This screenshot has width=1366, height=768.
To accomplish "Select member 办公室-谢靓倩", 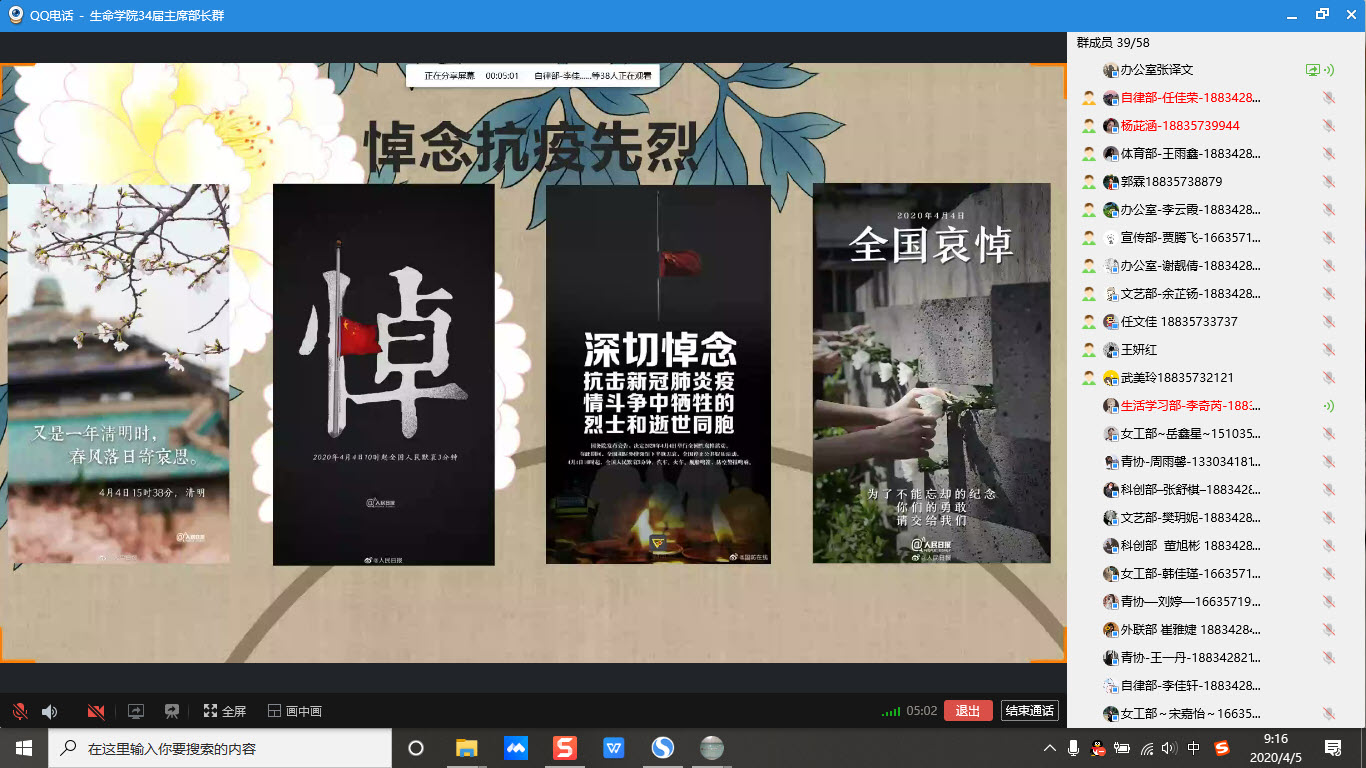I will [1190, 266].
